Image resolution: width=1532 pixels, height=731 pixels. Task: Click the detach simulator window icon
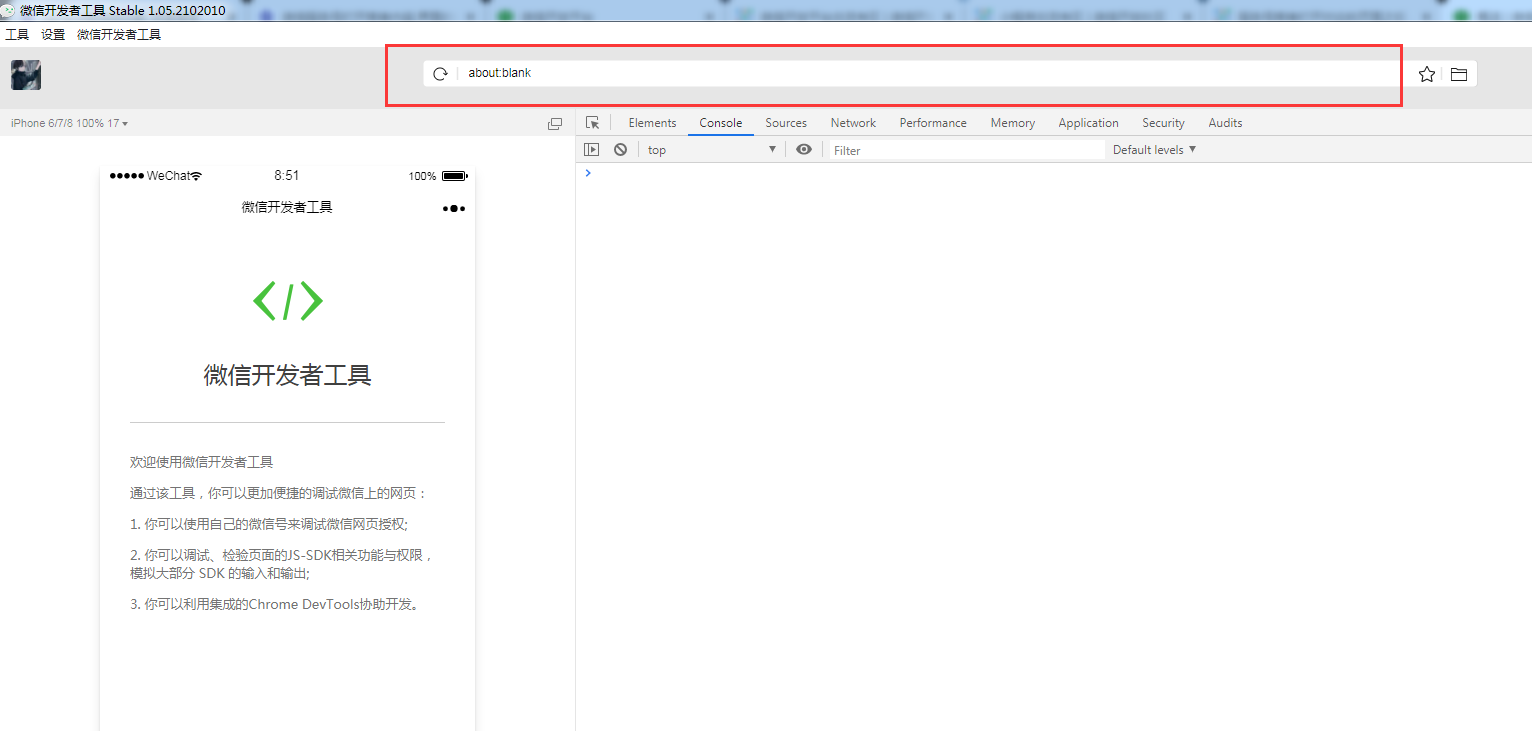click(x=555, y=124)
